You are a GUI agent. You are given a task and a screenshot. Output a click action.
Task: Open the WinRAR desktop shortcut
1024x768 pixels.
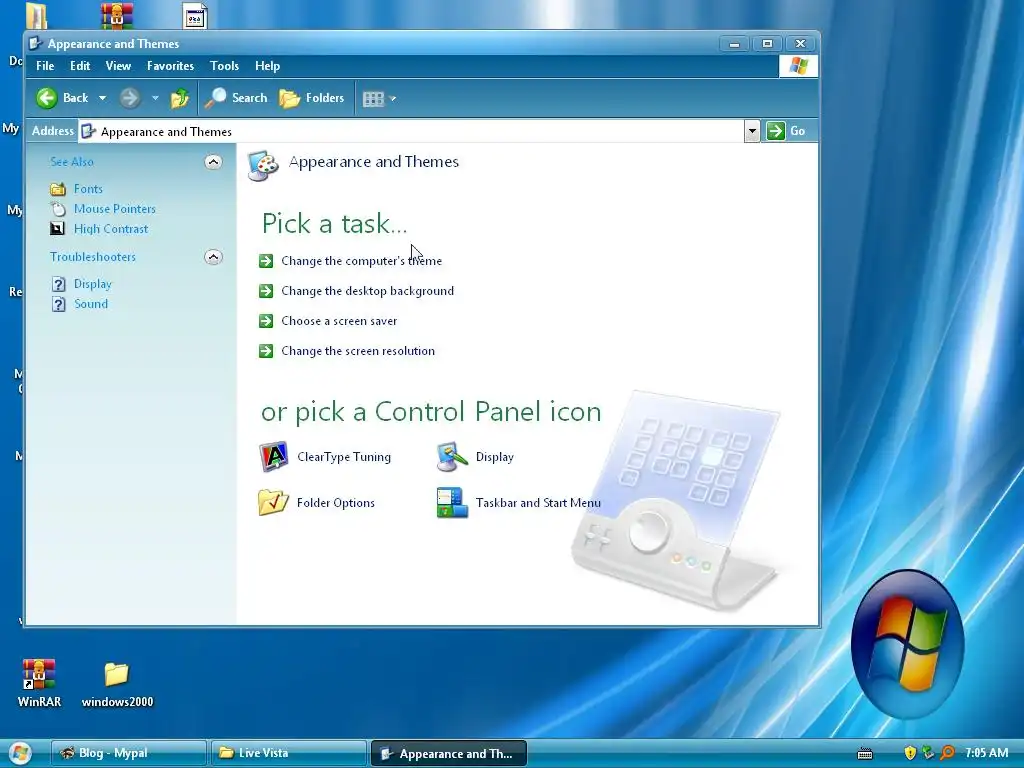click(39, 682)
